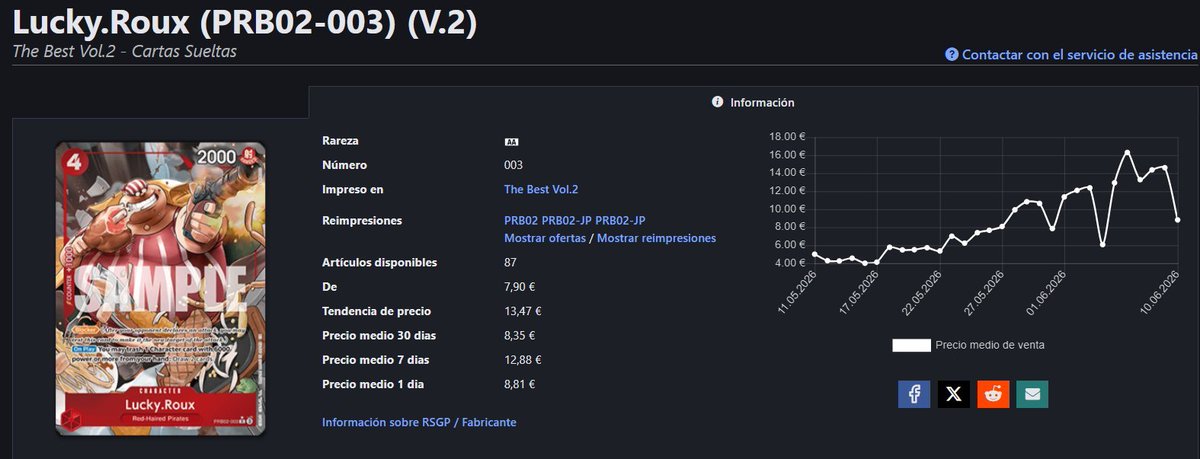Toggle the Precio medio de venta legend swatch

[910, 345]
